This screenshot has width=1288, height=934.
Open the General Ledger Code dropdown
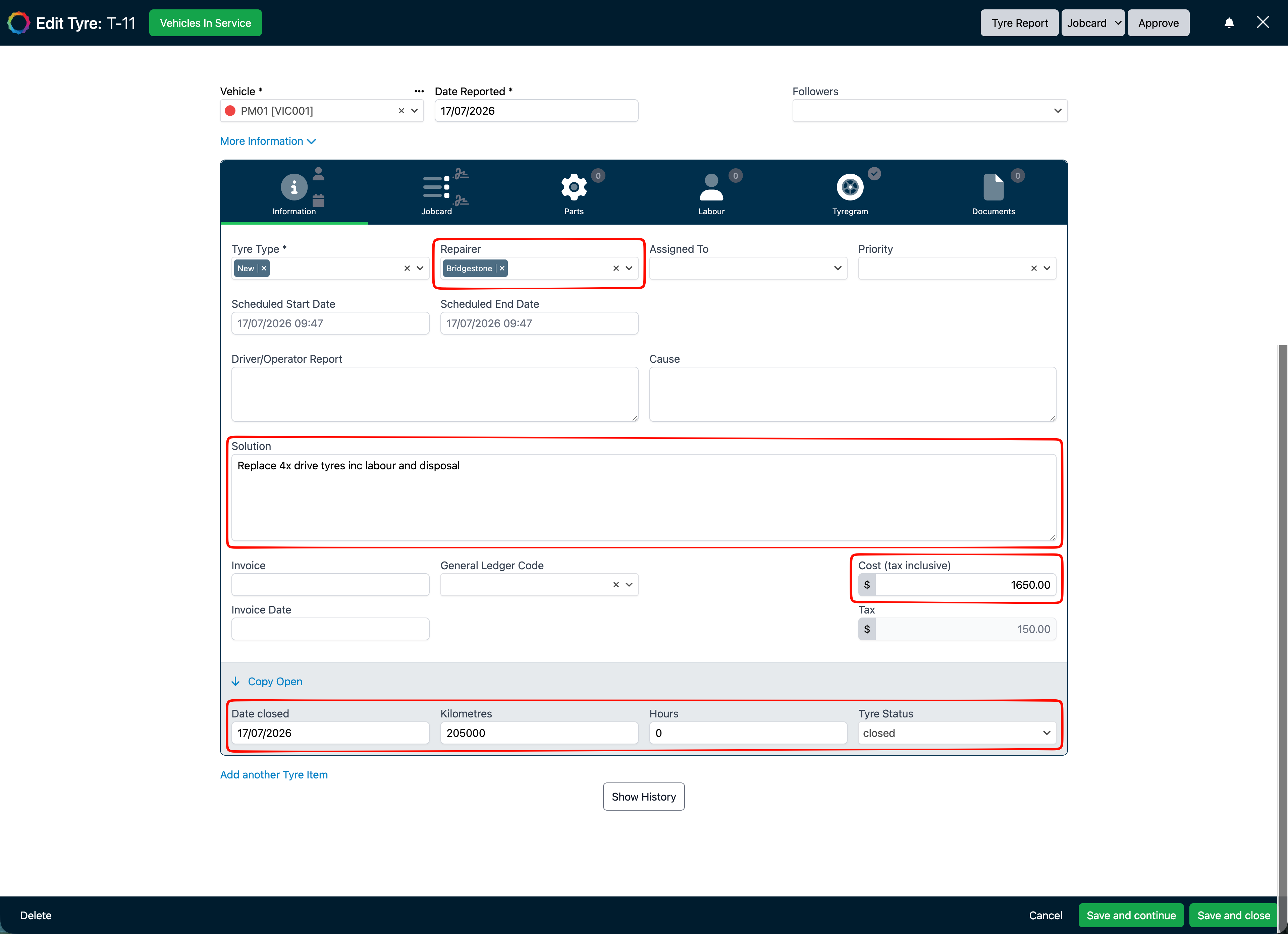[629, 585]
